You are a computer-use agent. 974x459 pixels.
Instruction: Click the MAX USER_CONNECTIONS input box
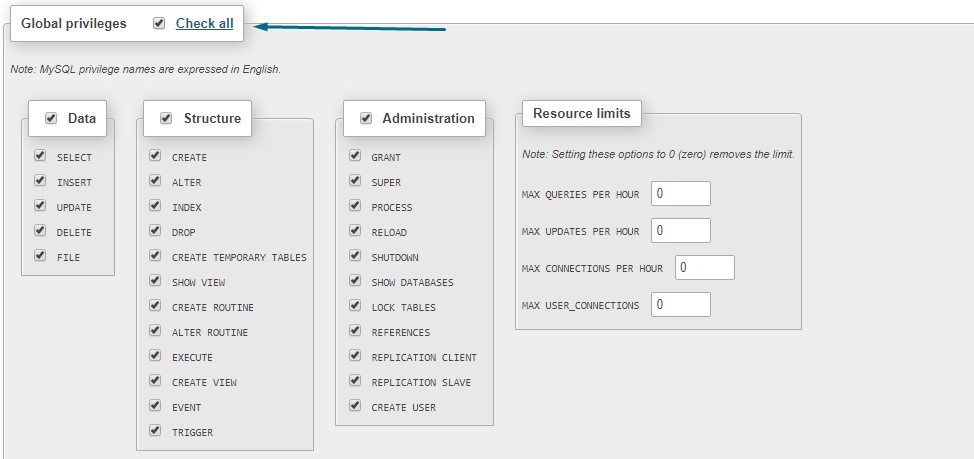coord(681,305)
